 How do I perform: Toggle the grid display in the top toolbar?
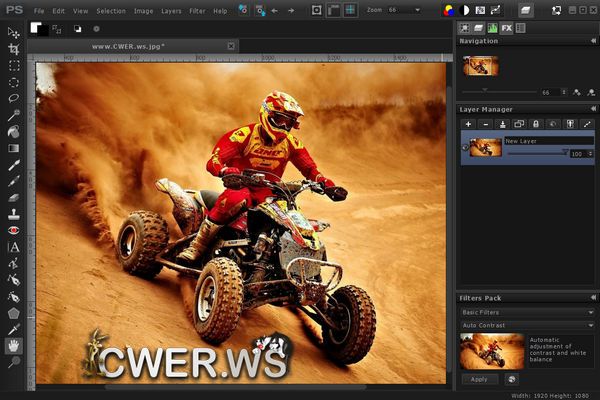[x=351, y=10]
